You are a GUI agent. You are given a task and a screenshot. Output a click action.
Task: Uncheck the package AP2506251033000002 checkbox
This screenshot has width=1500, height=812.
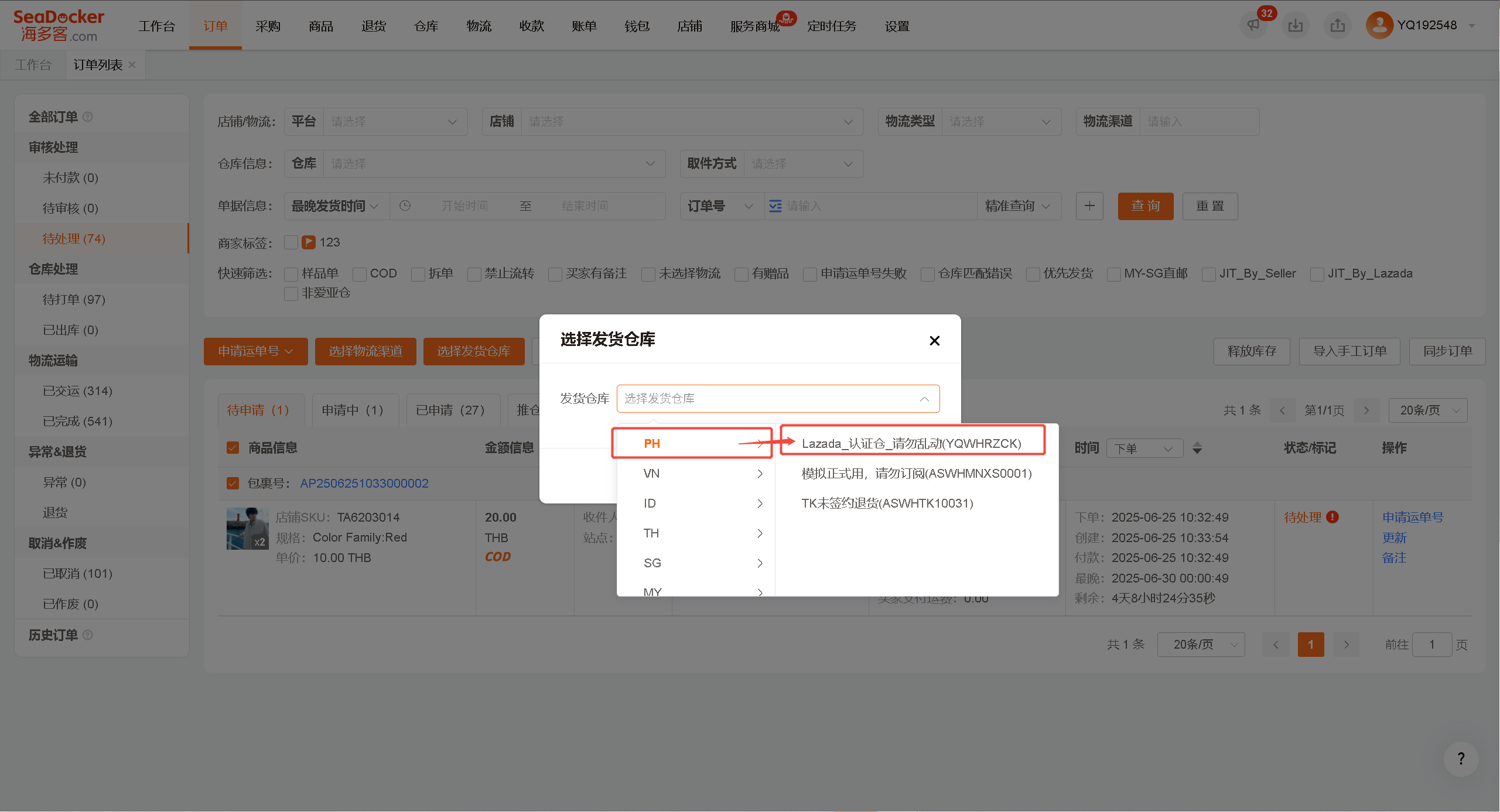coord(233,483)
